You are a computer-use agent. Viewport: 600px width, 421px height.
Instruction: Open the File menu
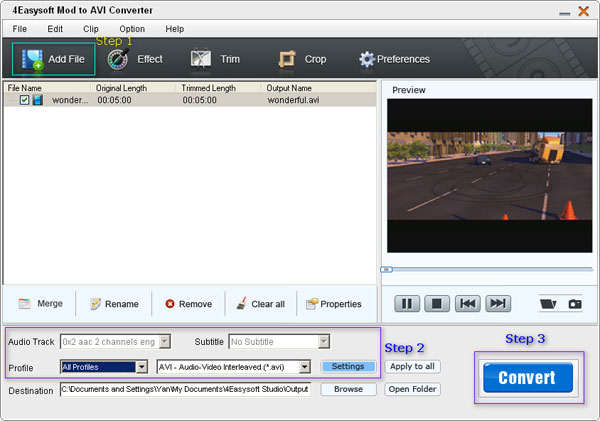pyautogui.click(x=20, y=29)
